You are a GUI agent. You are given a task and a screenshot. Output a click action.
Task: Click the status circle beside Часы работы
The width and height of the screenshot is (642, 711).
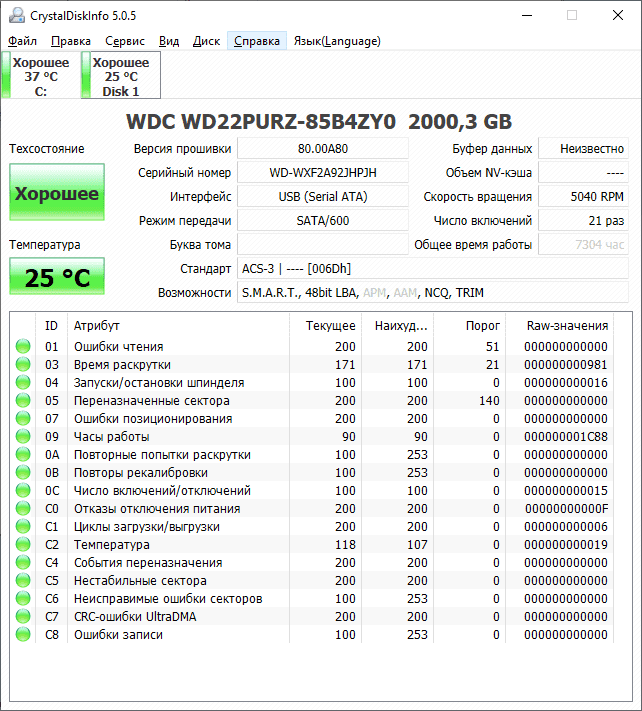coord(22,437)
